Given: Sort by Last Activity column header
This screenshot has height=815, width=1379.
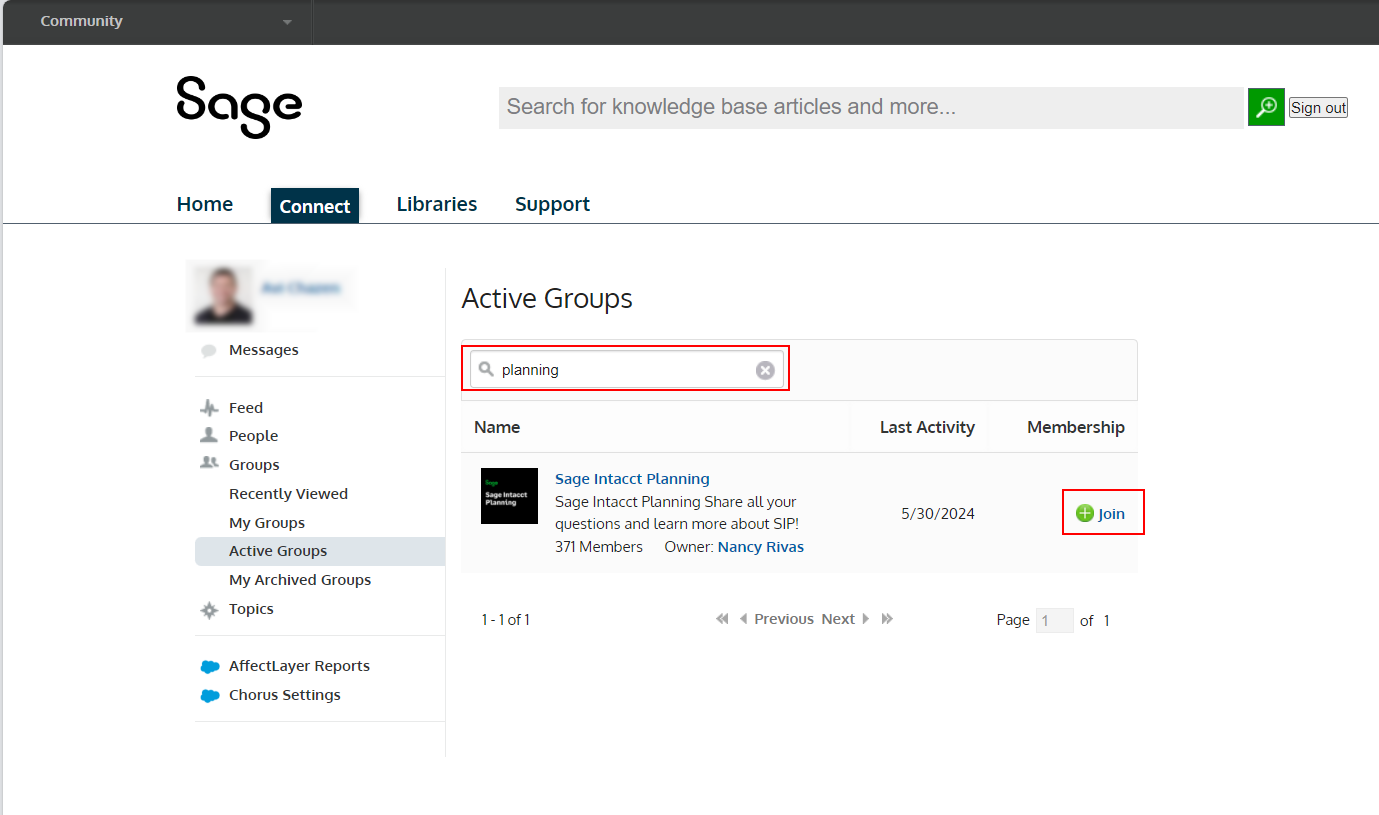Looking at the screenshot, I should (x=927, y=427).
